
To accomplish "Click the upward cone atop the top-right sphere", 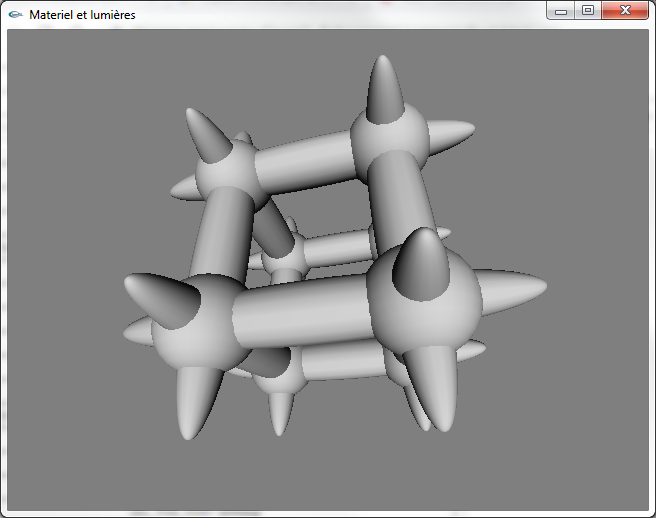I will (x=384, y=88).
